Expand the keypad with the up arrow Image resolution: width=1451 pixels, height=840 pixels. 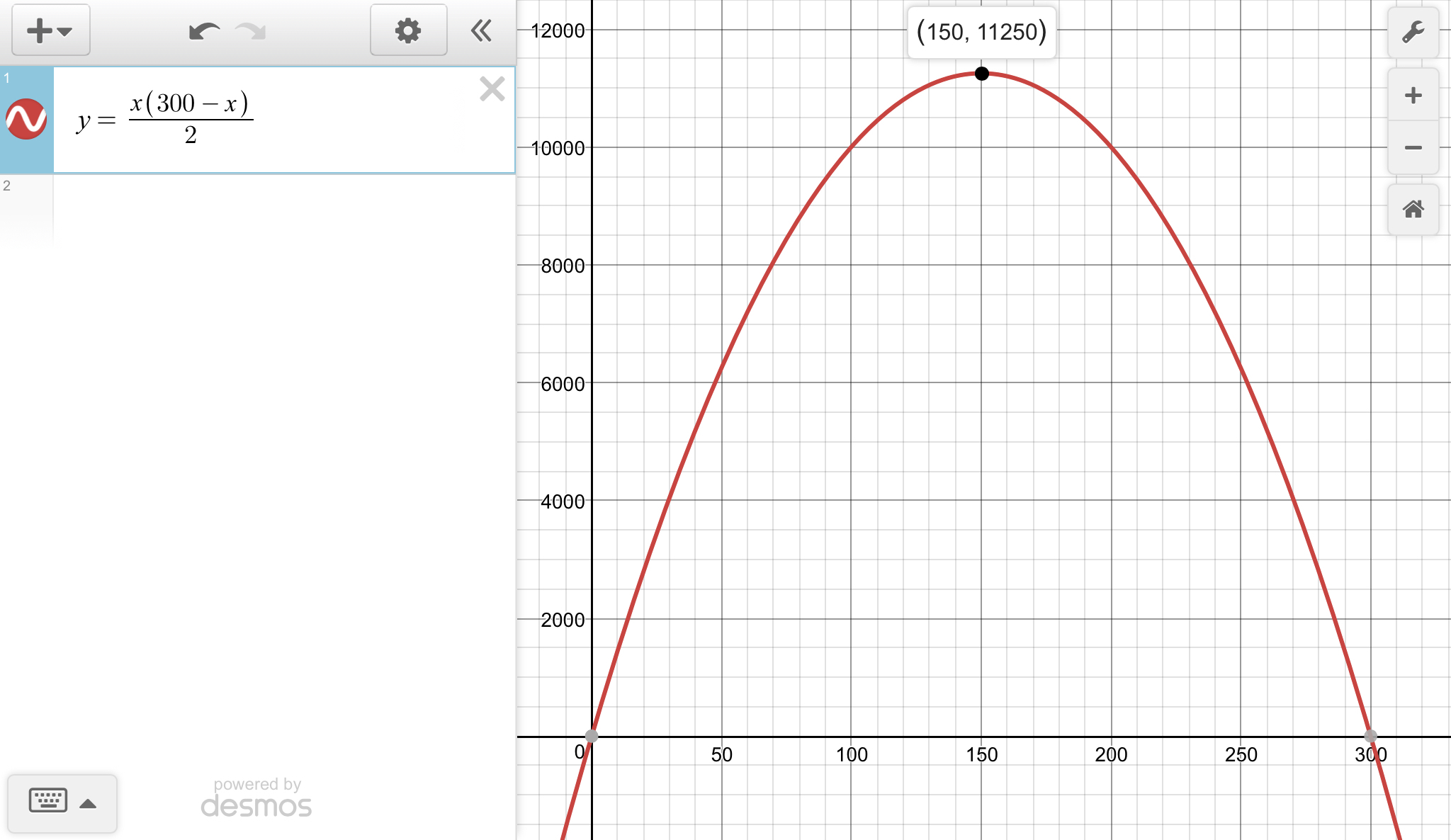tap(88, 803)
